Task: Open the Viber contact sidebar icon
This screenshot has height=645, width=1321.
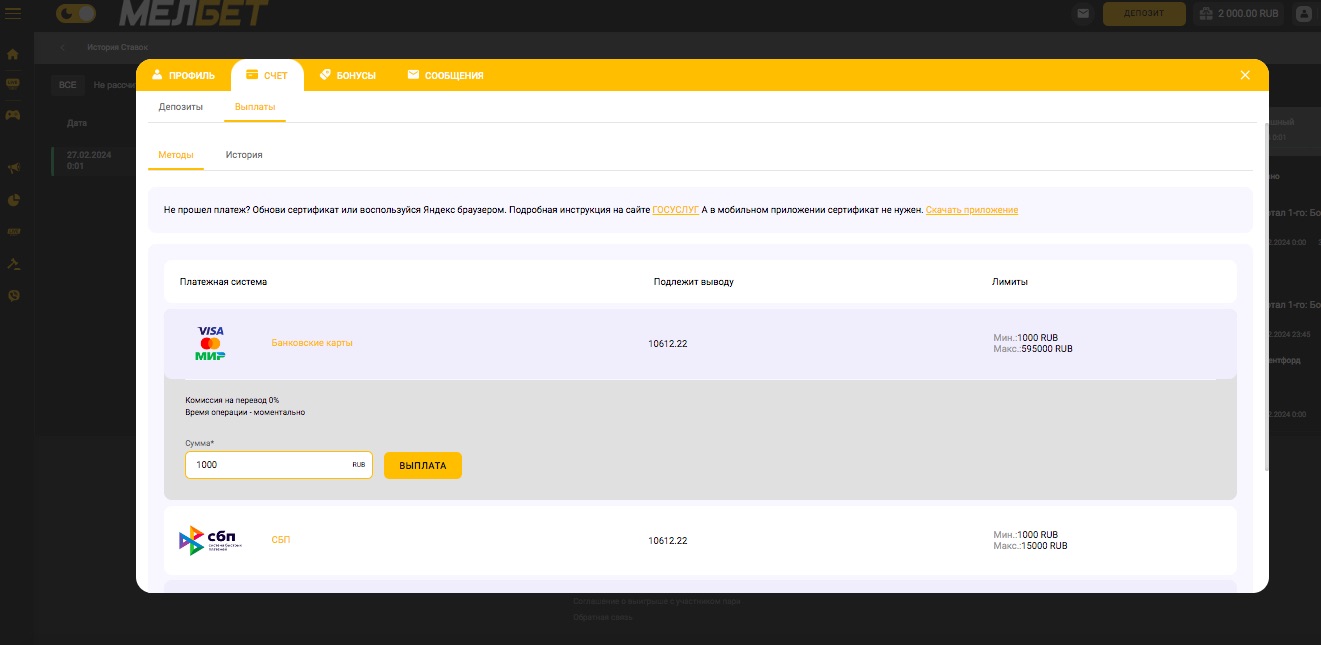Action: (13, 295)
